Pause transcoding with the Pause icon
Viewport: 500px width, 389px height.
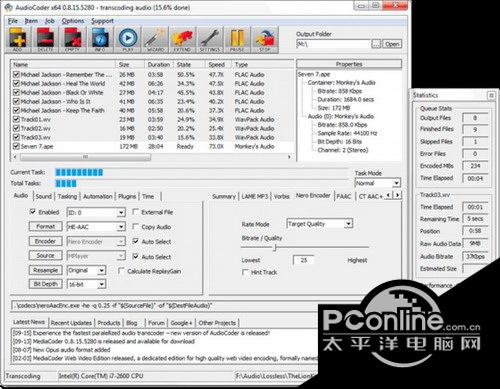237,40
